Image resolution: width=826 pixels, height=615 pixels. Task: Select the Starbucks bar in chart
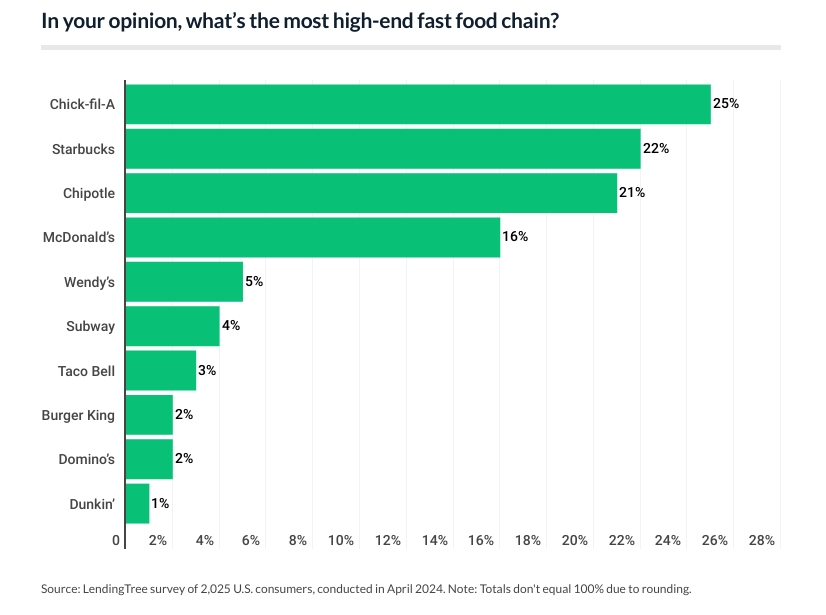point(382,149)
